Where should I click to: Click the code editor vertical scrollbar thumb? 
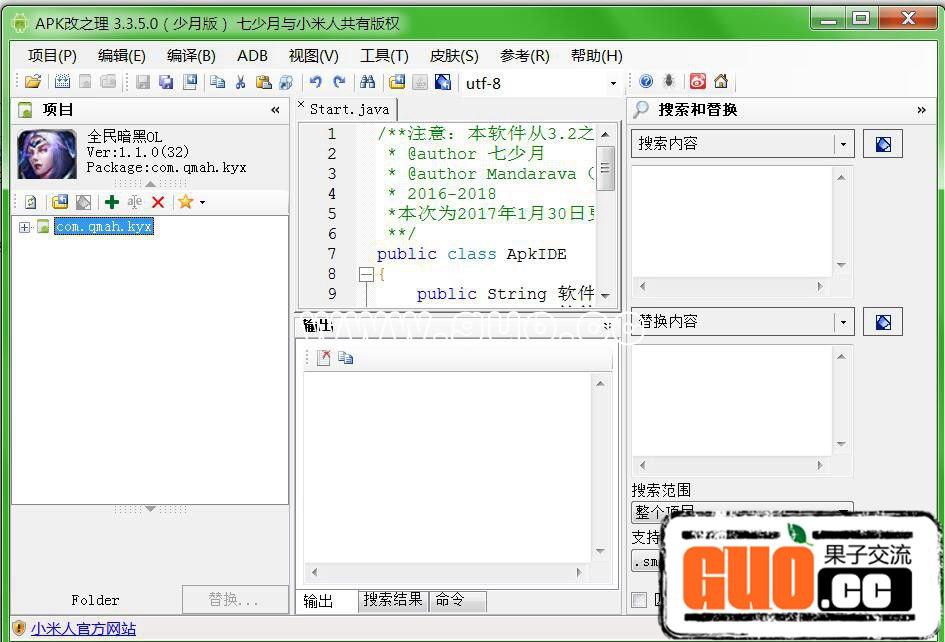[605, 168]
